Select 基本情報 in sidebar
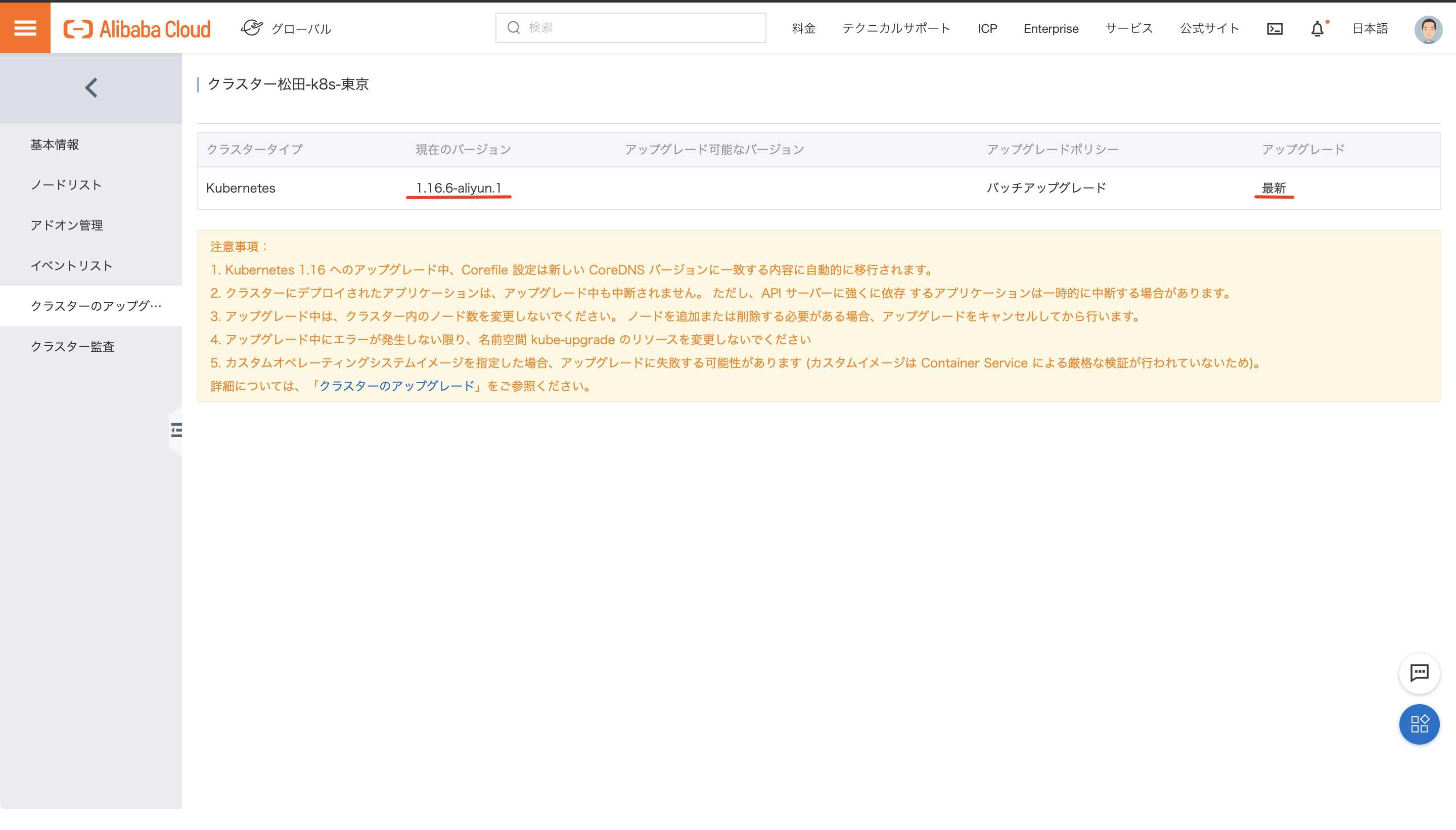This screenshot has height=830, width=1456. 55,145
